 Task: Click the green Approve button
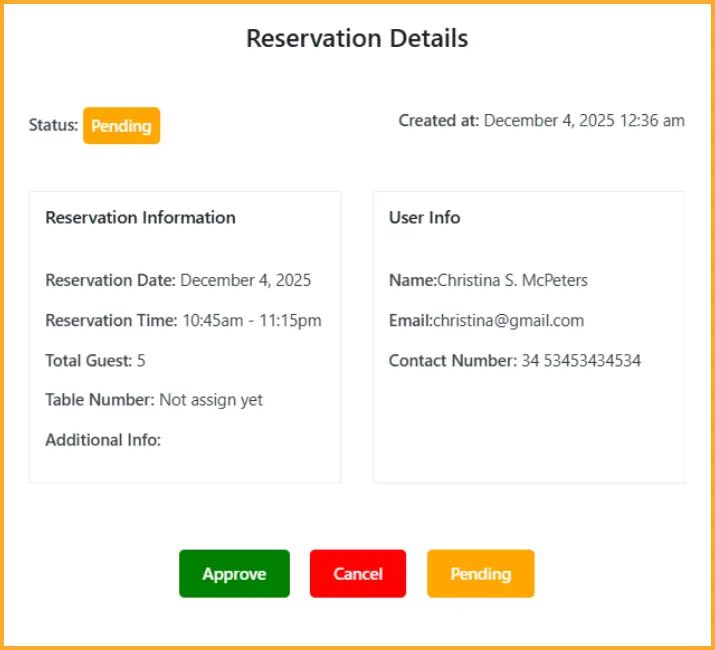pos(234,574)
